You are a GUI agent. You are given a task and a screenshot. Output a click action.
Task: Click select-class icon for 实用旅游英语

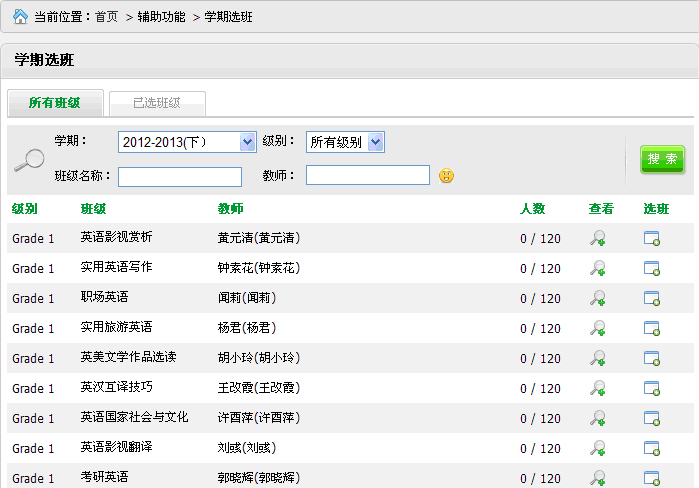click(x=652, y=328)
